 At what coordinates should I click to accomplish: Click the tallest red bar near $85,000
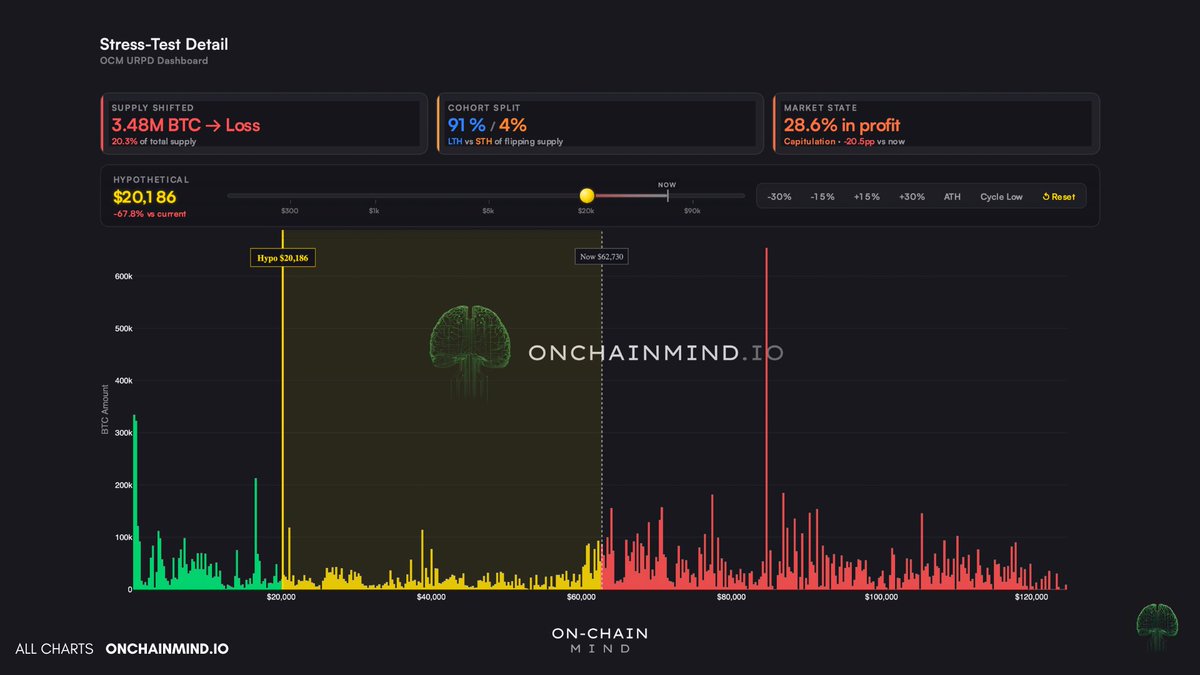[767, 418]
